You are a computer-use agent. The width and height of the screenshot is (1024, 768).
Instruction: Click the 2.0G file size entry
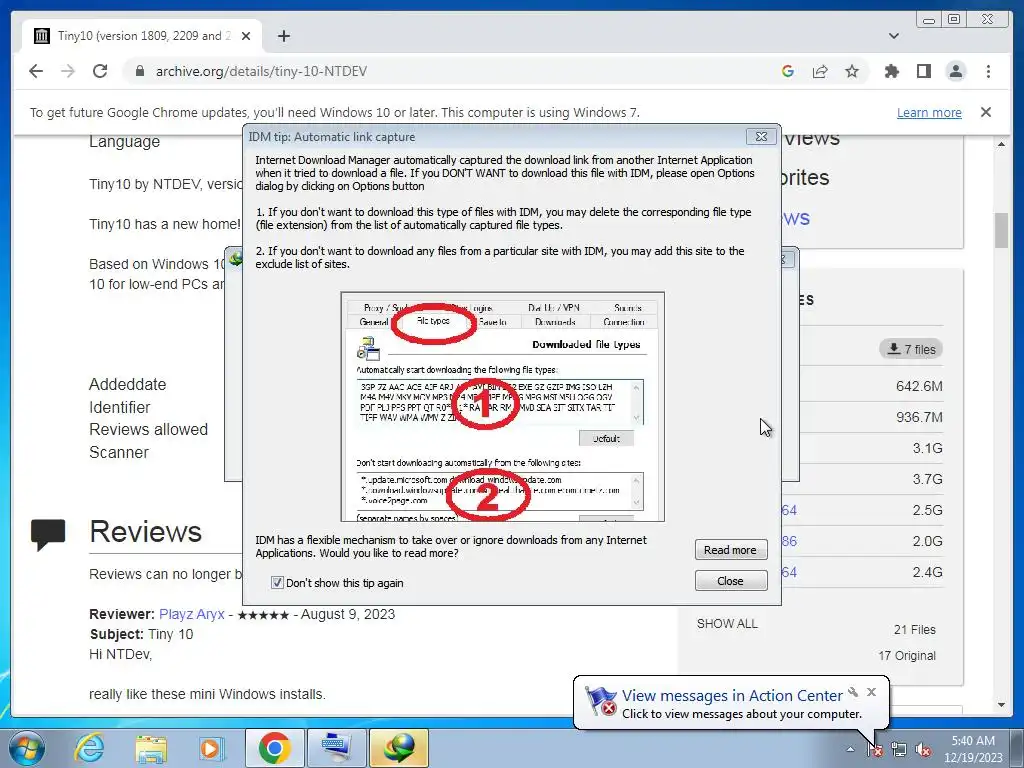[x=927, y=541]
